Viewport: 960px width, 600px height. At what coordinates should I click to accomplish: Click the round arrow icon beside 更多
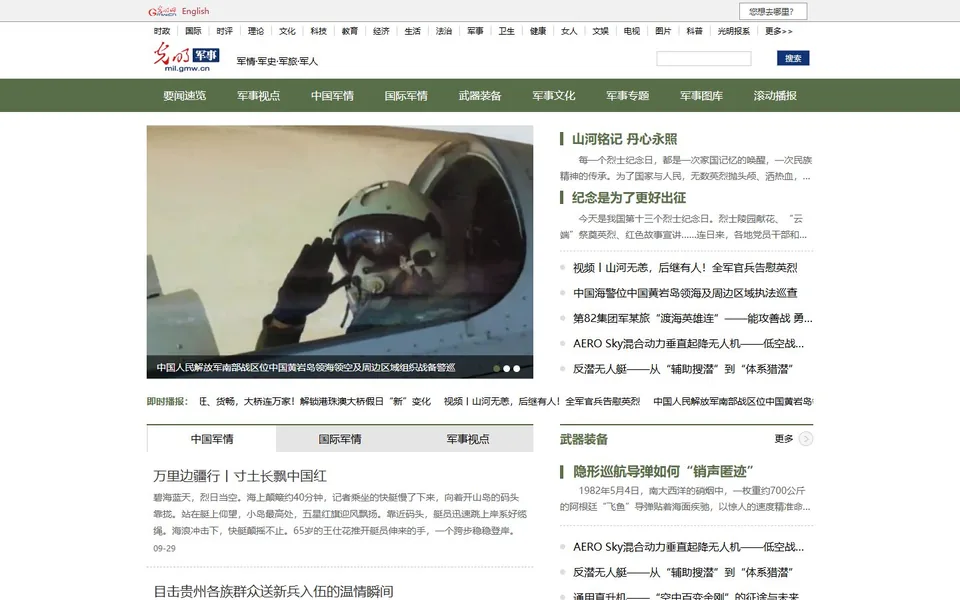pyautogui.click(x=806, y=438)
